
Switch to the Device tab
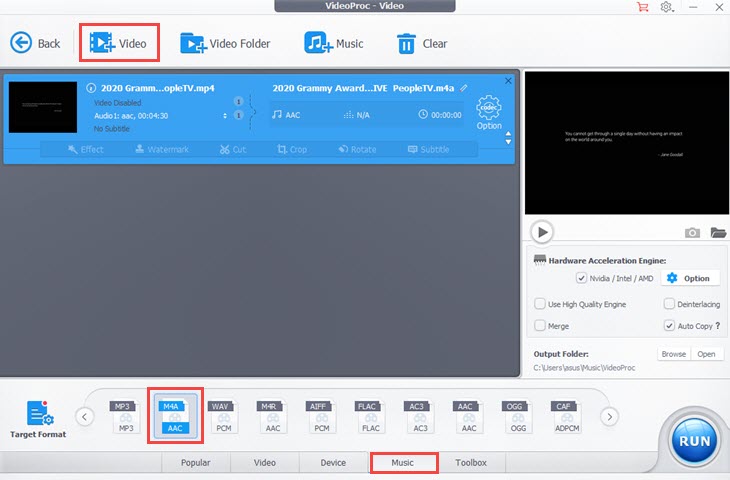(333, 462)
